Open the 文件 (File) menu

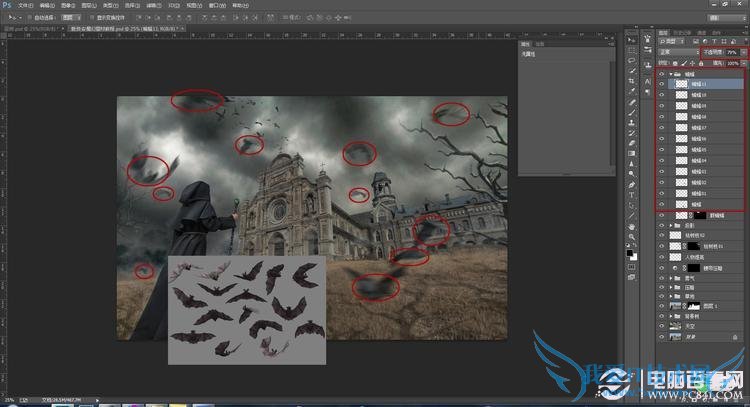point(24,4)
